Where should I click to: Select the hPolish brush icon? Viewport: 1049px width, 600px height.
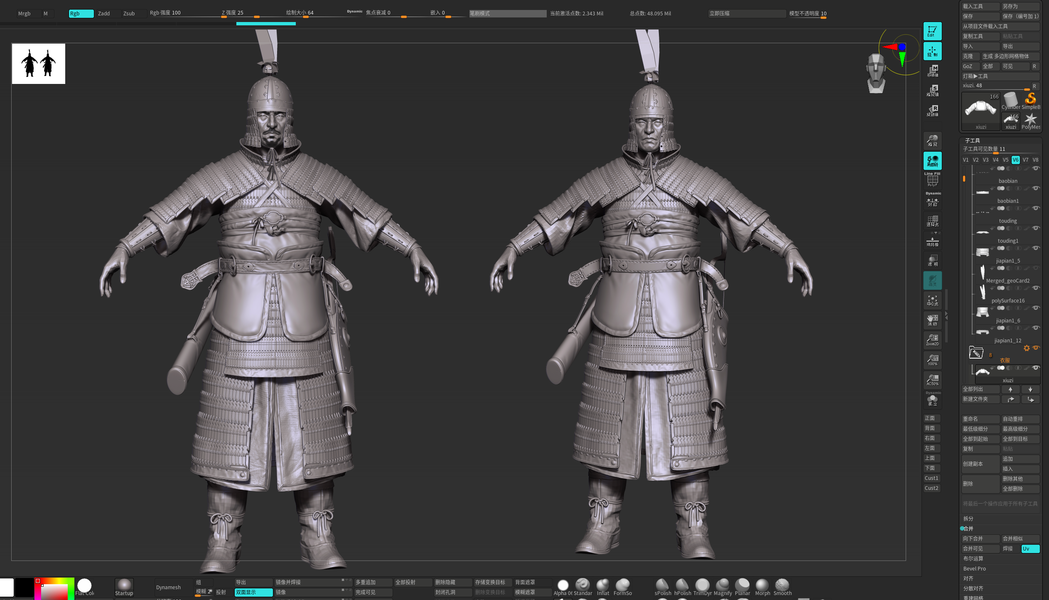[682, 587]
